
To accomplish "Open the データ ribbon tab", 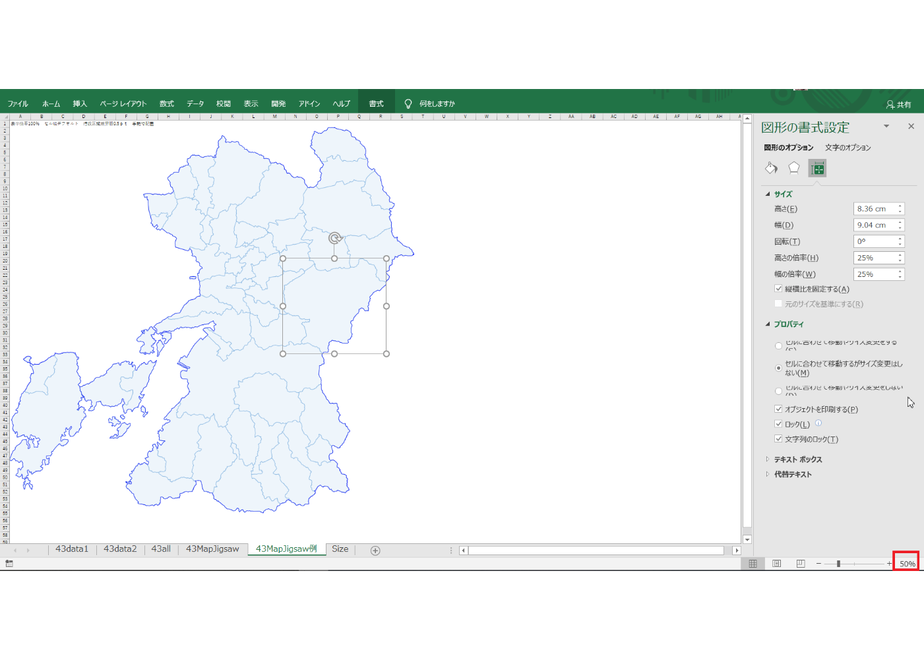I will [x=195, y=104].
